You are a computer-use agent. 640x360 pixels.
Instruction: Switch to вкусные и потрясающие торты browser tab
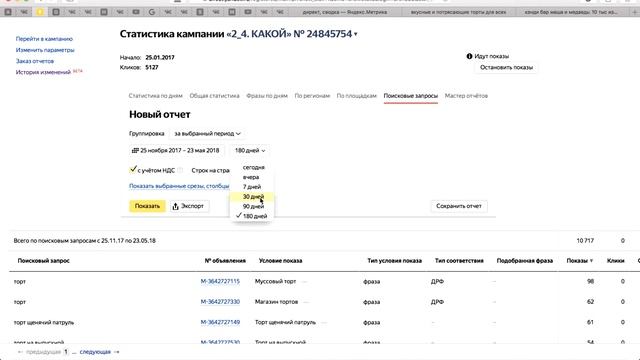click(458, 12)
